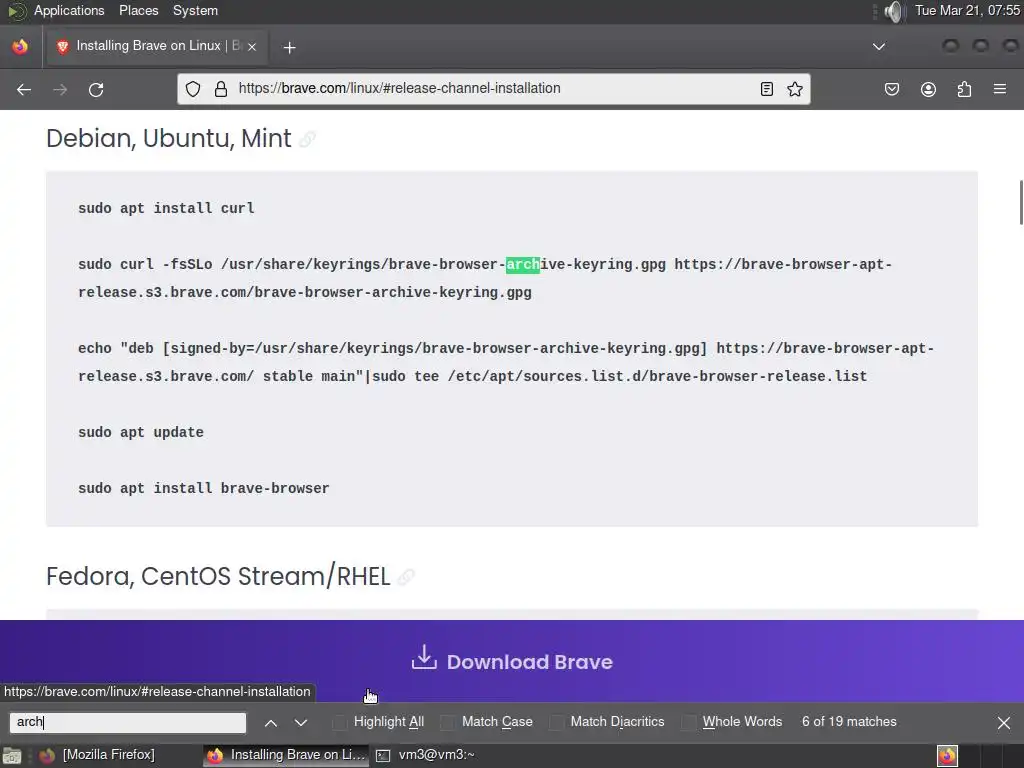Click the 'sudo curl -fsSLo' command line

(x=485, y=278)
